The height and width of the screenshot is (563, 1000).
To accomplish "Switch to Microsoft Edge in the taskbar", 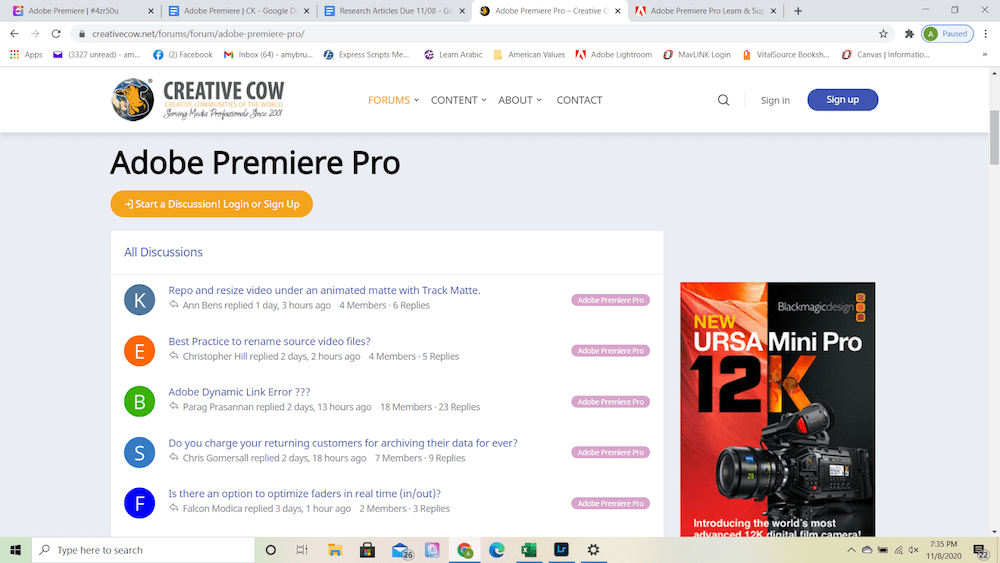I will point(497,550).
